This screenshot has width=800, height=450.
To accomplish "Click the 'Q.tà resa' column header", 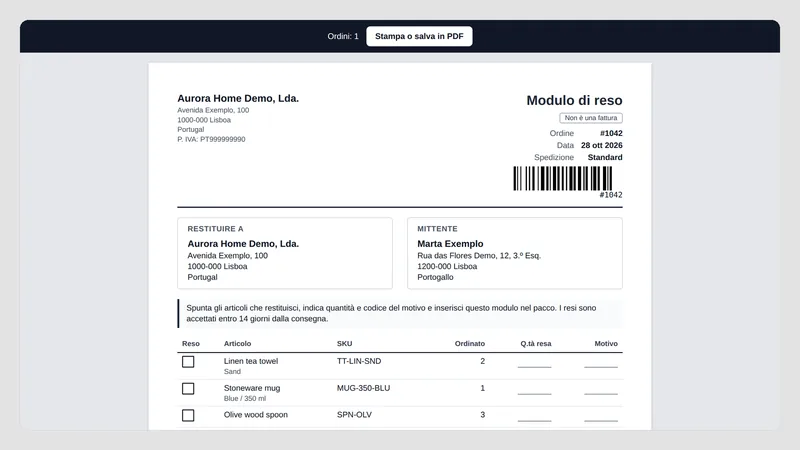I will tap(536, 344).
